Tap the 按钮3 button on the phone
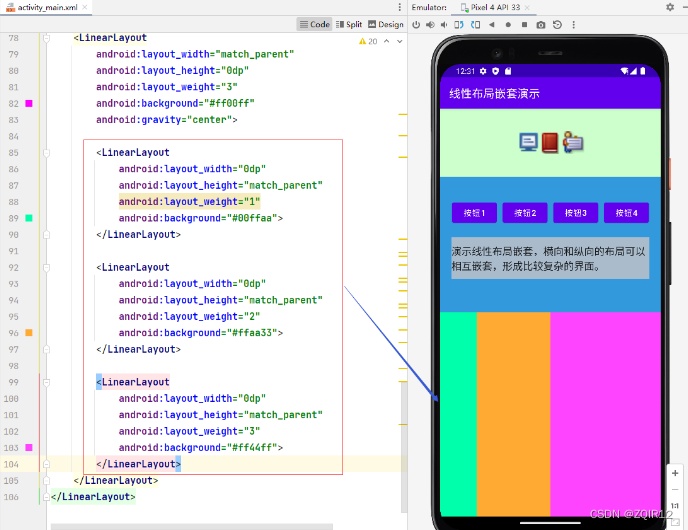Image resolution: width=688 pixels, height=530 pixels. (x=575, y=213)
